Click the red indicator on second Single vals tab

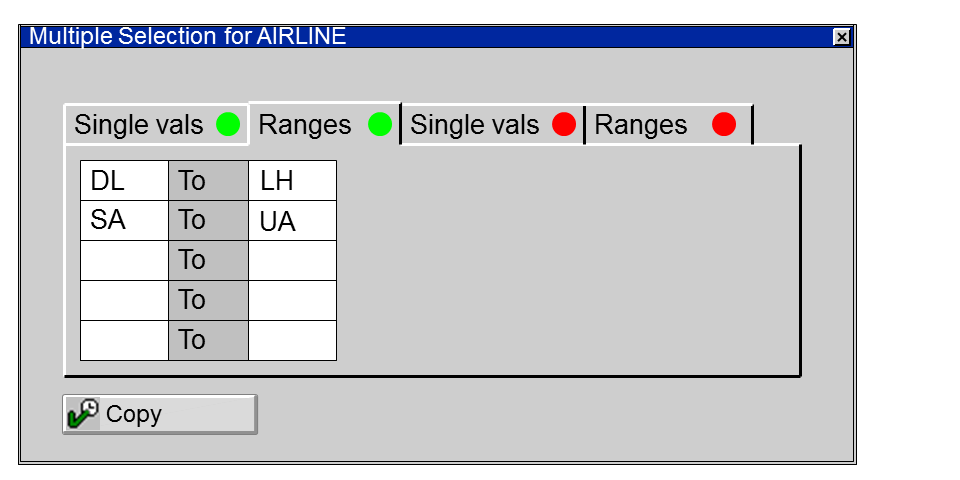[x=564, y=125]
